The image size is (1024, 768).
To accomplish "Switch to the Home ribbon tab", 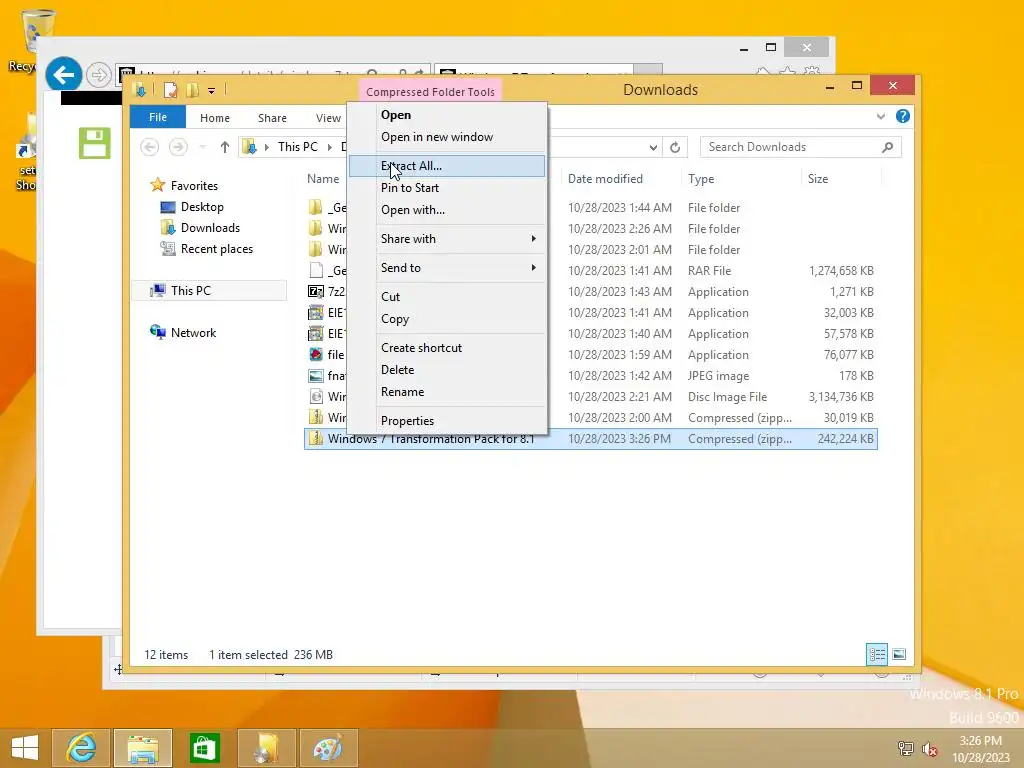I will click(215, 118).
